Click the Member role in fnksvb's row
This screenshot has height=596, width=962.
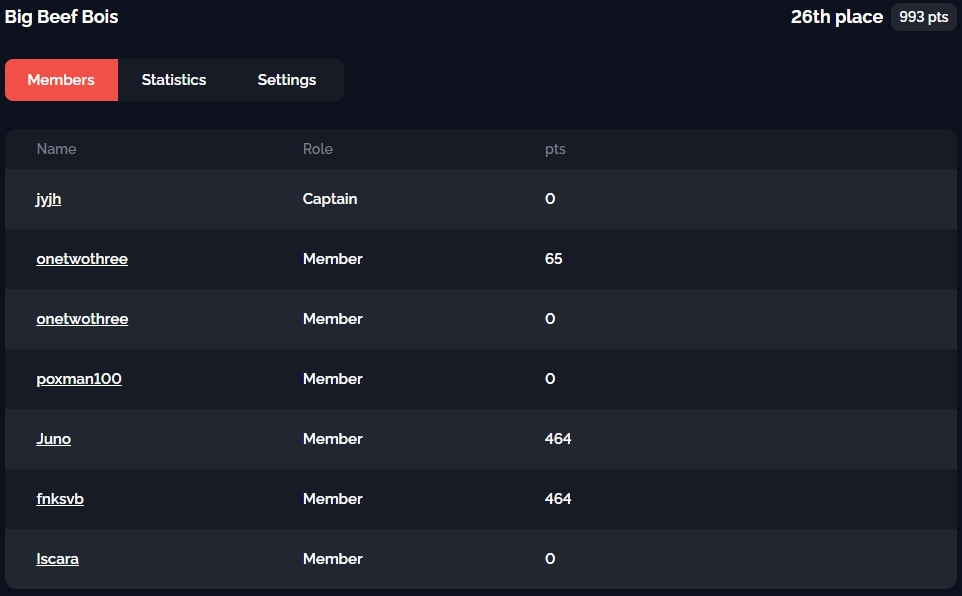pyautogui.click(x=333, y=499)
